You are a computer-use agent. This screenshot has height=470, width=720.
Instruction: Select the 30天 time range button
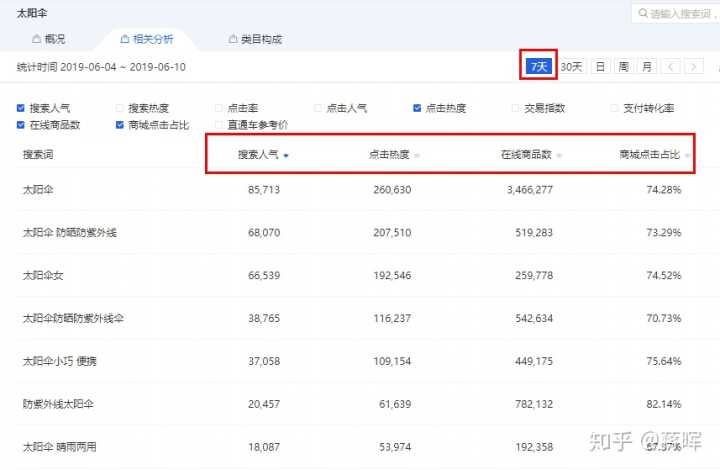pyautogui.click(x=571, y=67)
